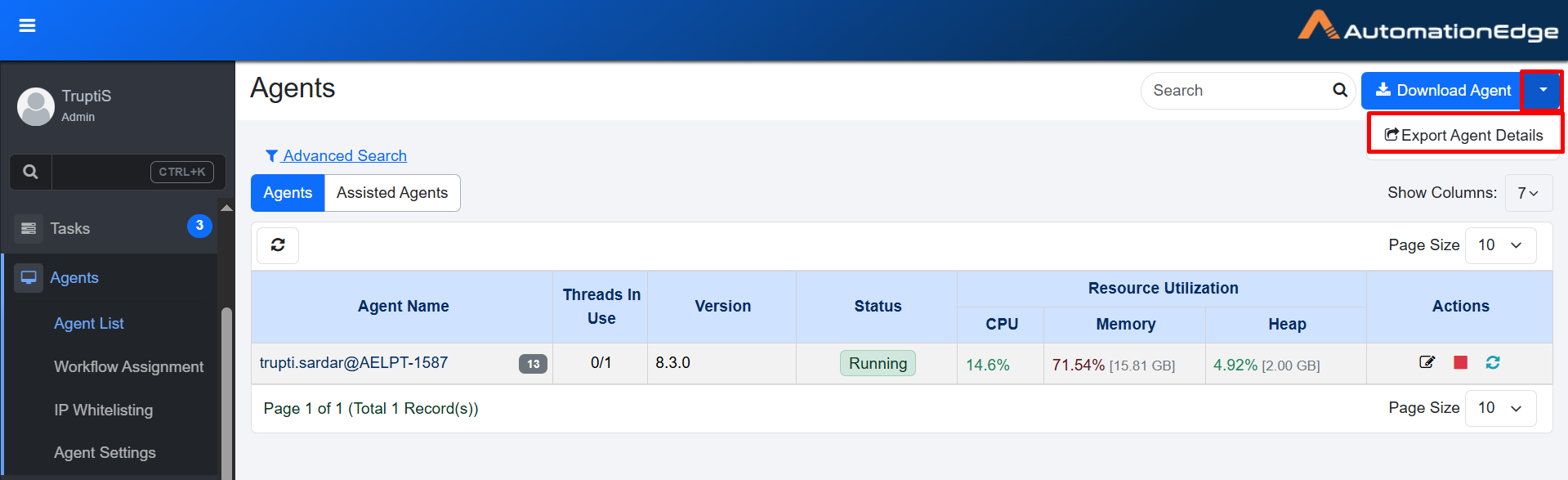Open the hamburger menu icon

pos(27,26)
